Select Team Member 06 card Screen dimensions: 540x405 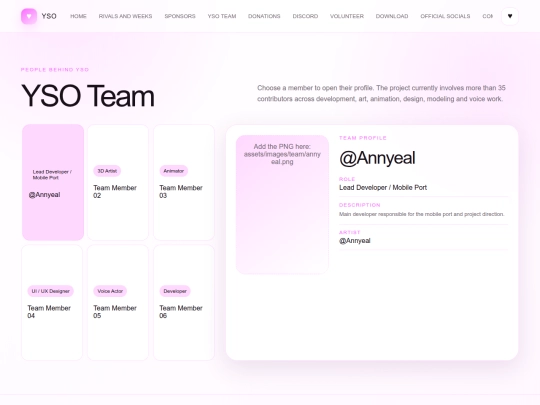coord(184,302)
